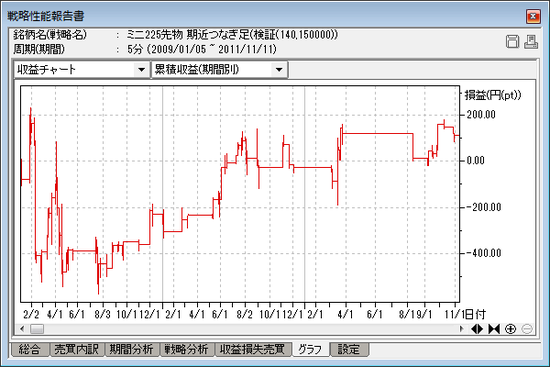Open the 戦略分析 tab

[x=187, y=349]
